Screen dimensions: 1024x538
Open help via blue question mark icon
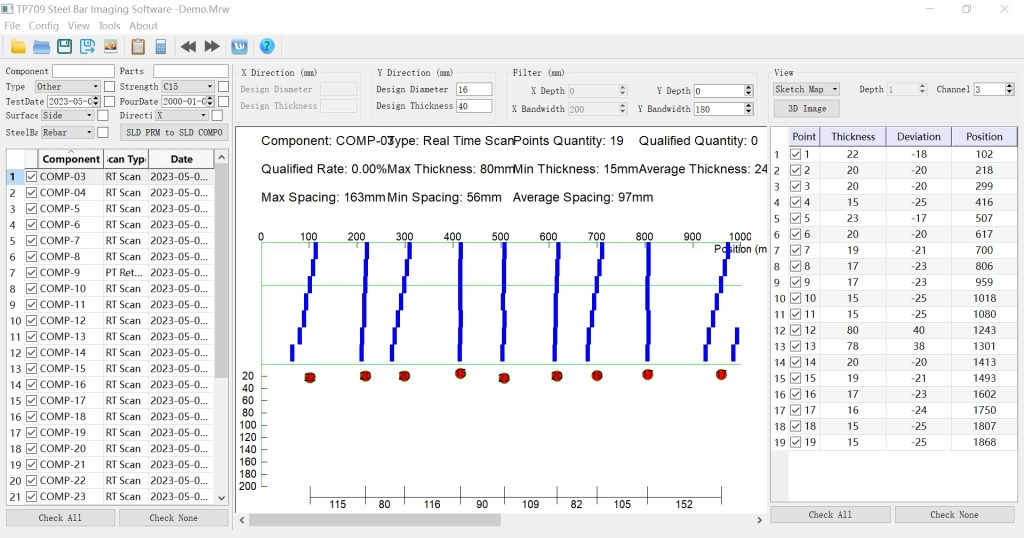pyautogui.click(x=266, y=46)
